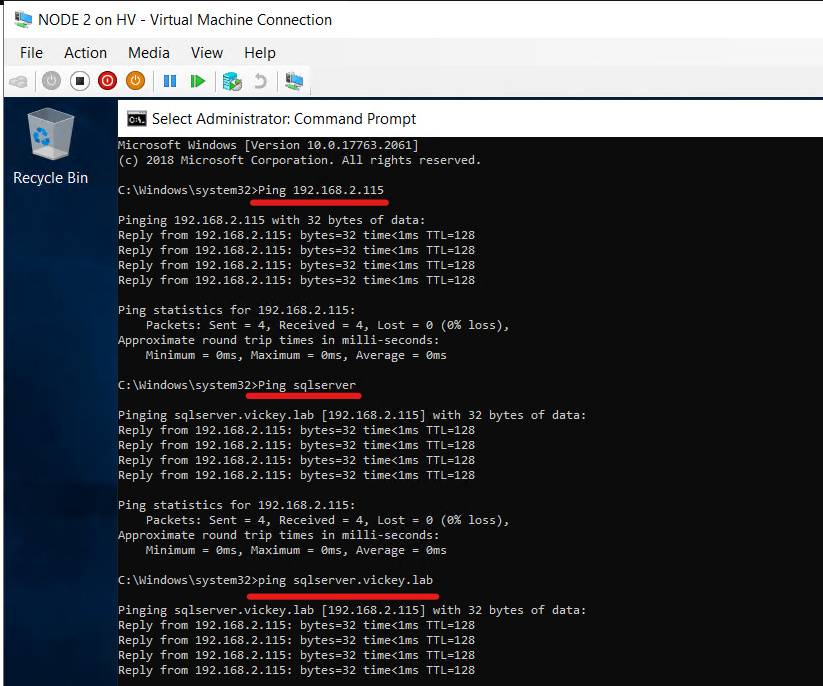Reset the VM with the green play icon
This screenshot has width=823, height=686.
pos(197,81)
